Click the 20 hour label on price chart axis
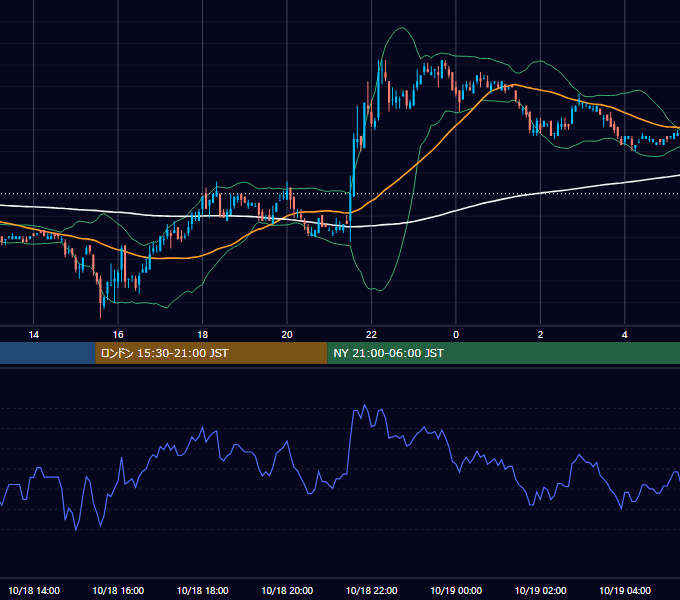This screenshot has height=600, width=680. point(287,335)
